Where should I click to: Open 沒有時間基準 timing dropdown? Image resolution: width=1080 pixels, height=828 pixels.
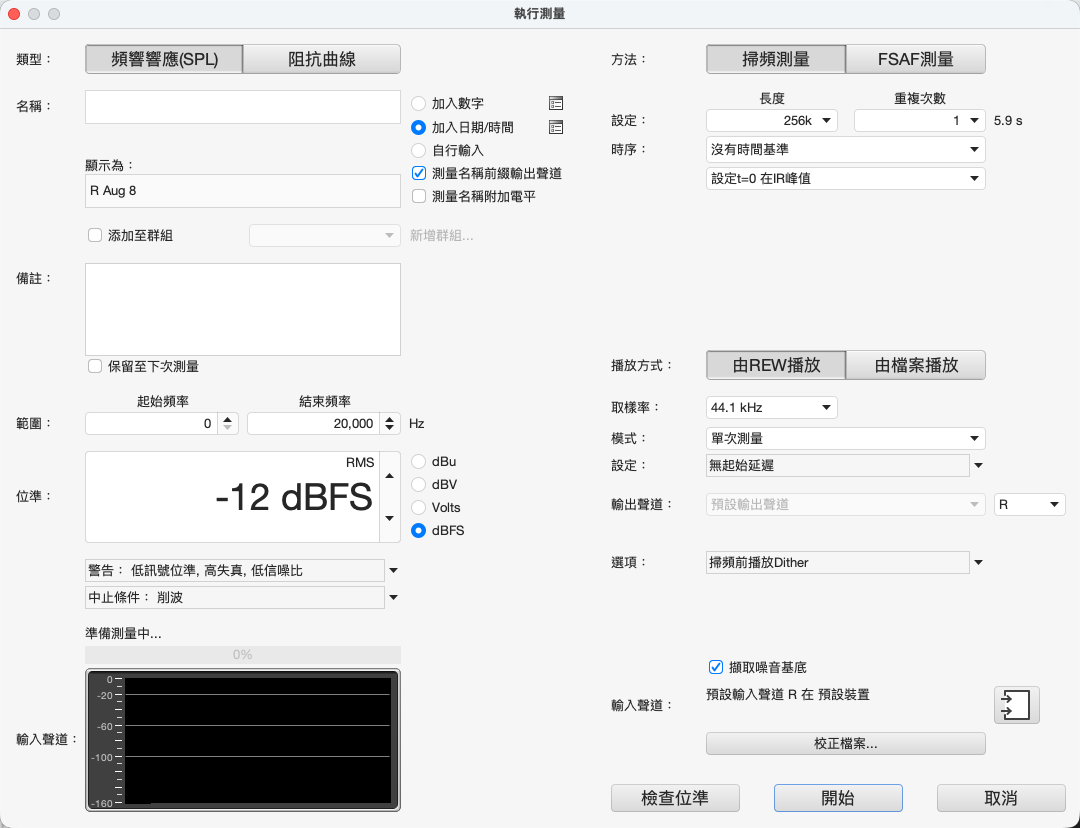(846, 149)
